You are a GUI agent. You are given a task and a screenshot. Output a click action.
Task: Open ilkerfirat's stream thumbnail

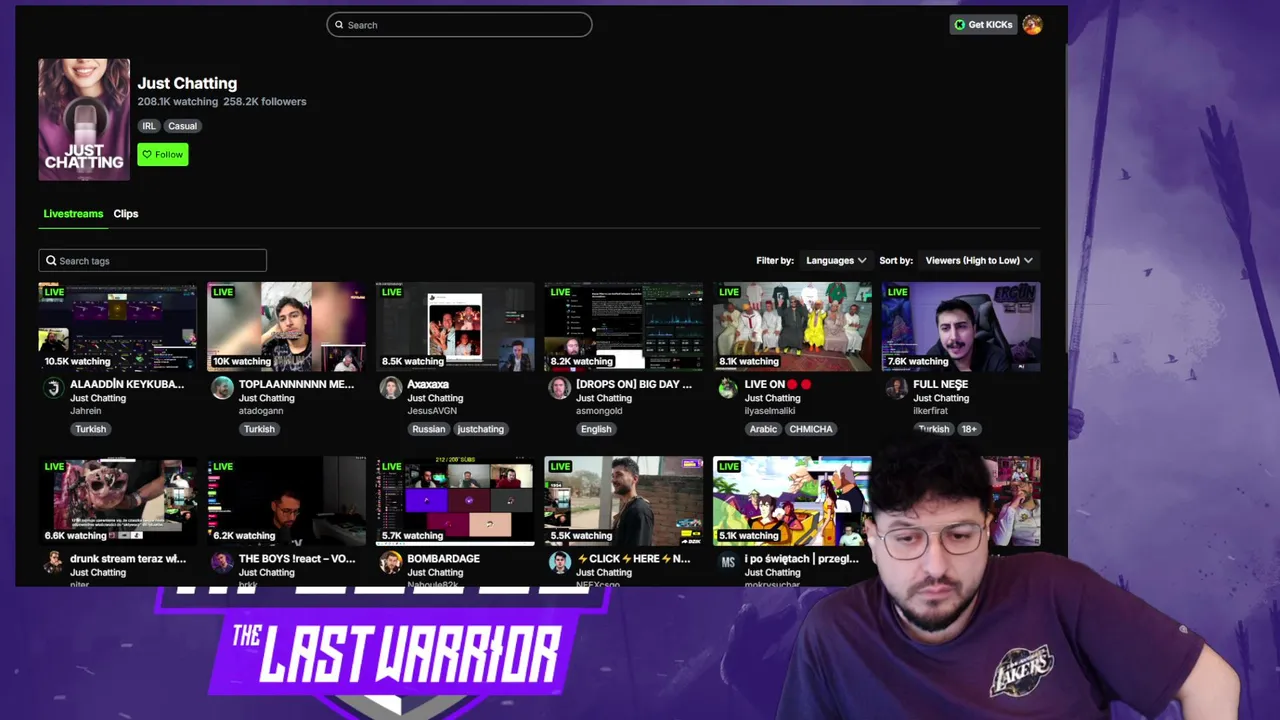(961, 327)
